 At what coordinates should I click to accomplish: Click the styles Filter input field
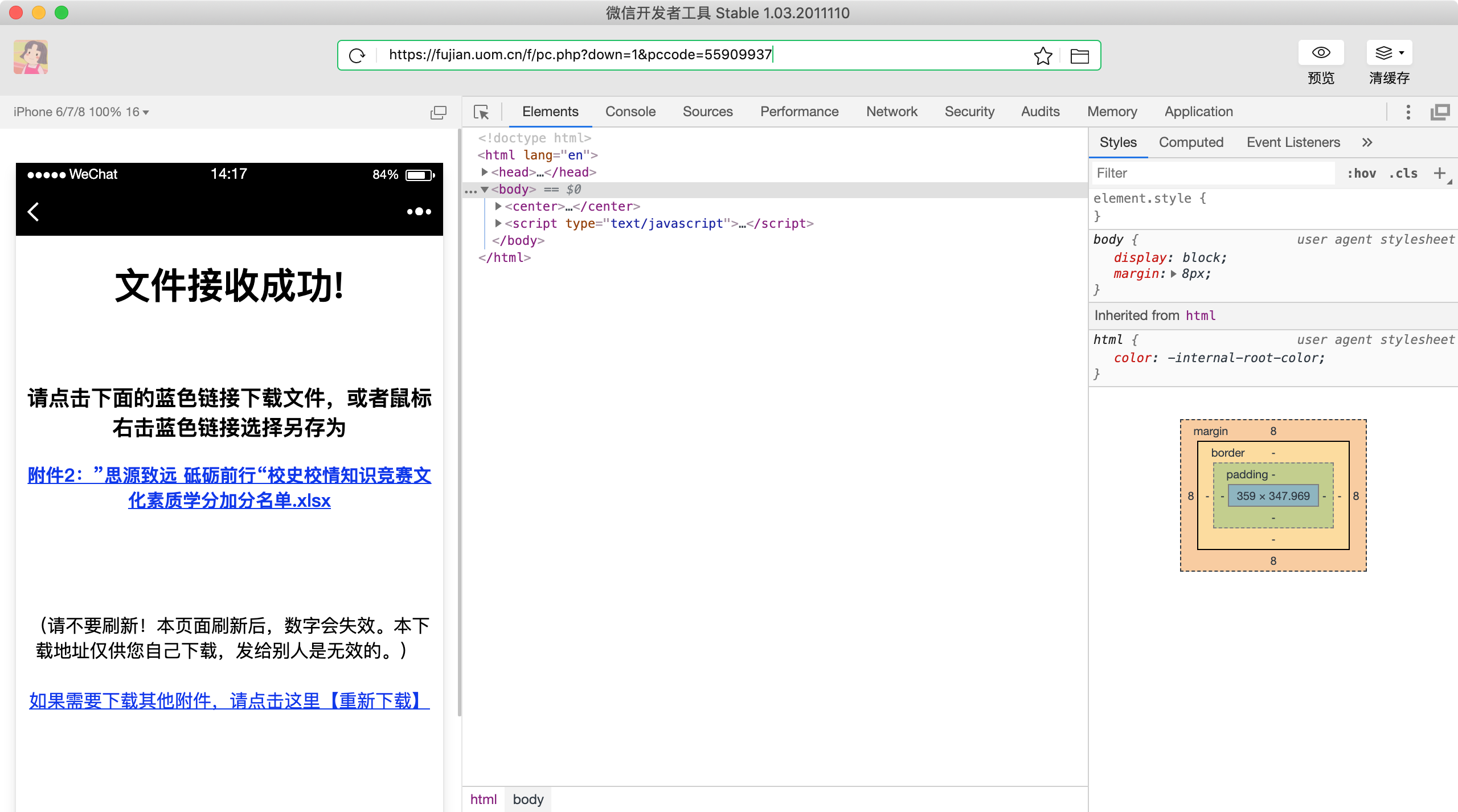click(1213, 173)
